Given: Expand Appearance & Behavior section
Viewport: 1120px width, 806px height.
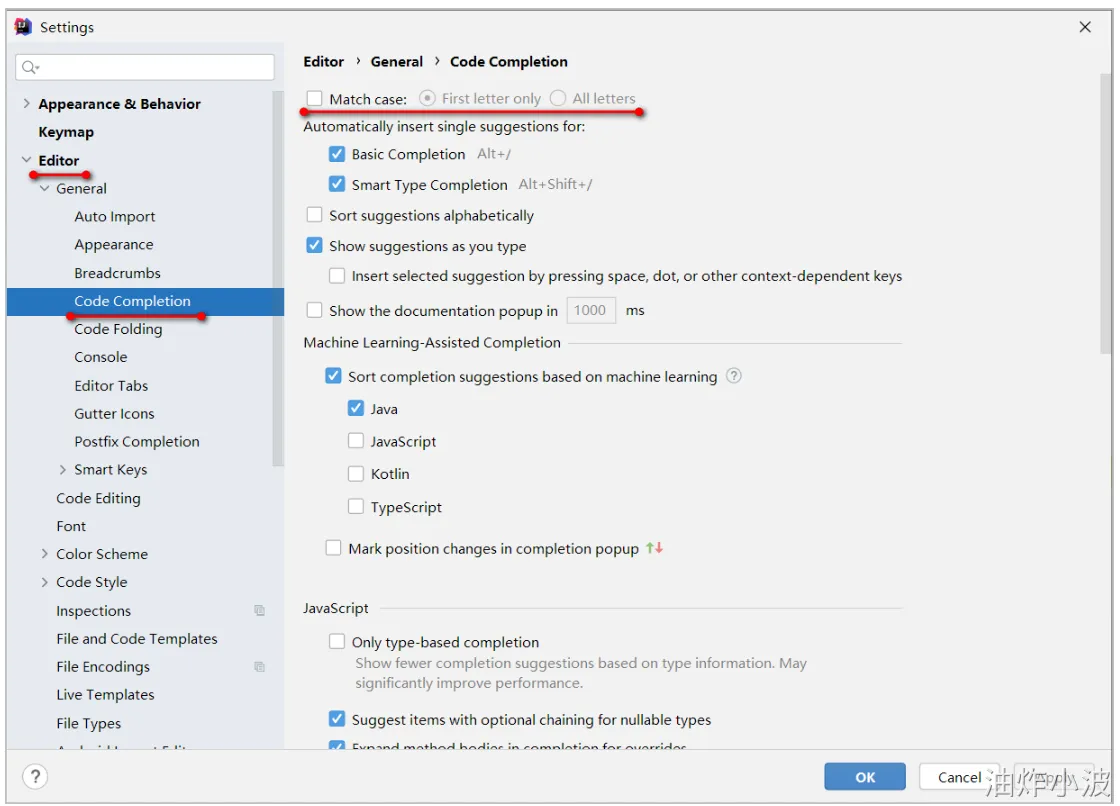Looking at the screenshot, I should [26, 104].
